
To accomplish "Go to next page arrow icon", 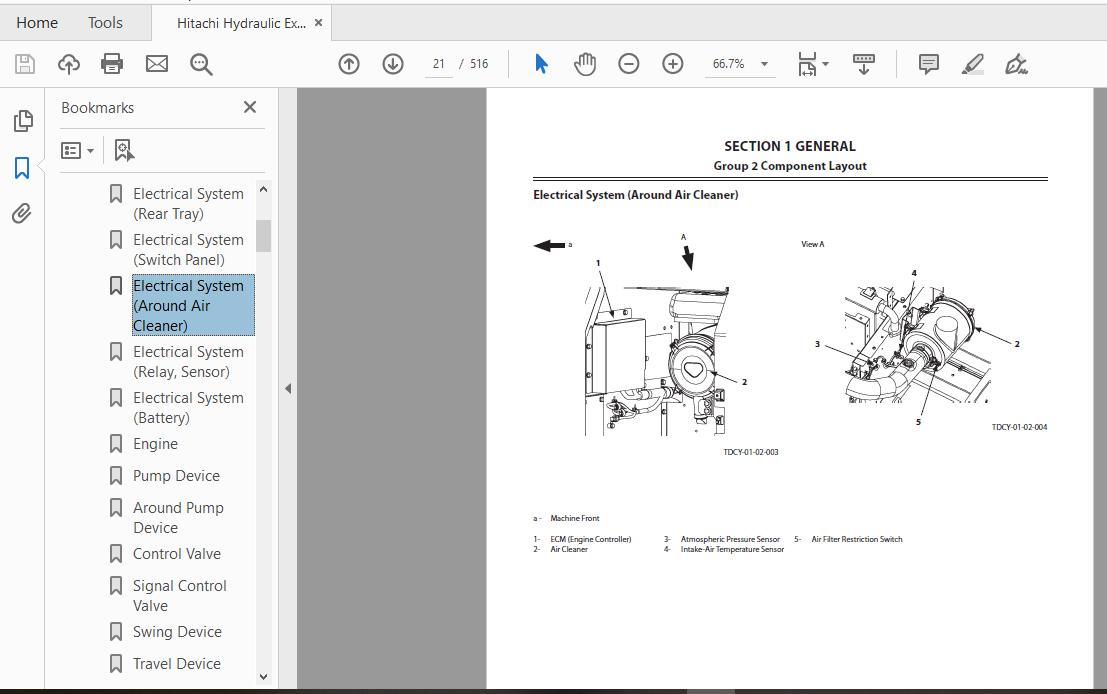I will pyautogui.click(x=393, y=64).
